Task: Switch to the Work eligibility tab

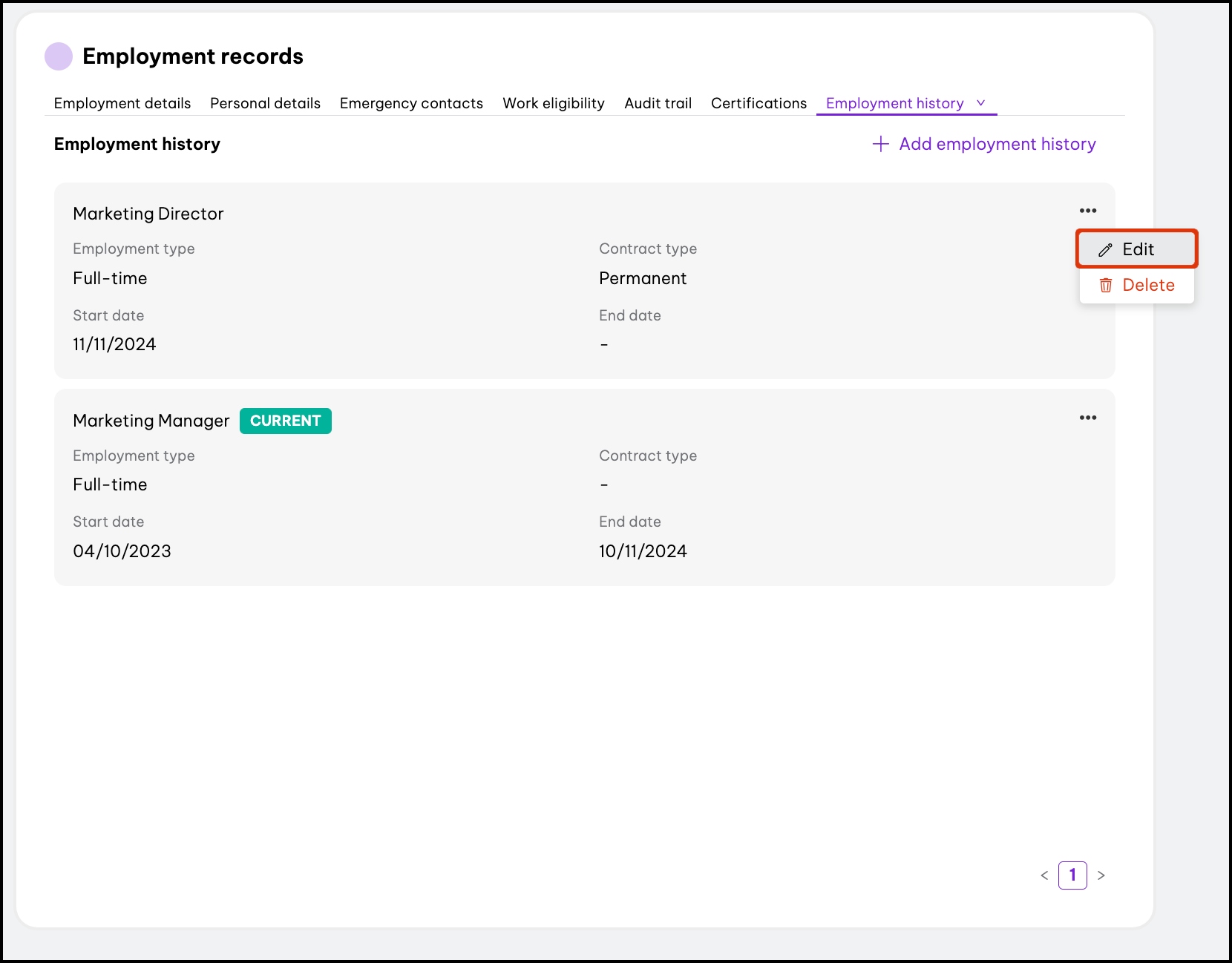Action: click(554, 103)
